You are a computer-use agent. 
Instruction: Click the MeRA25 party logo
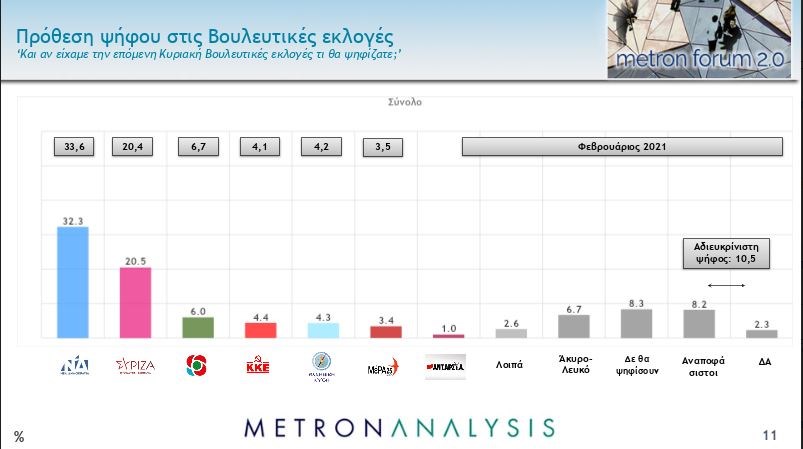384,366
